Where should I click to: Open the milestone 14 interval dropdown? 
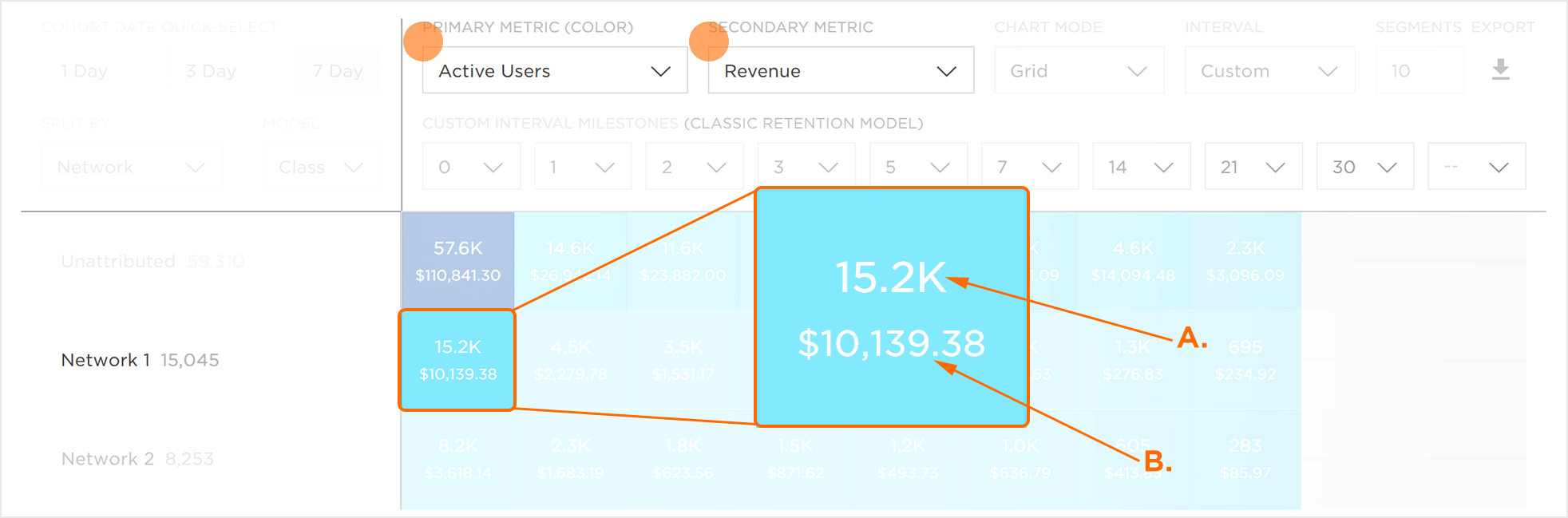click(1141, 167)
